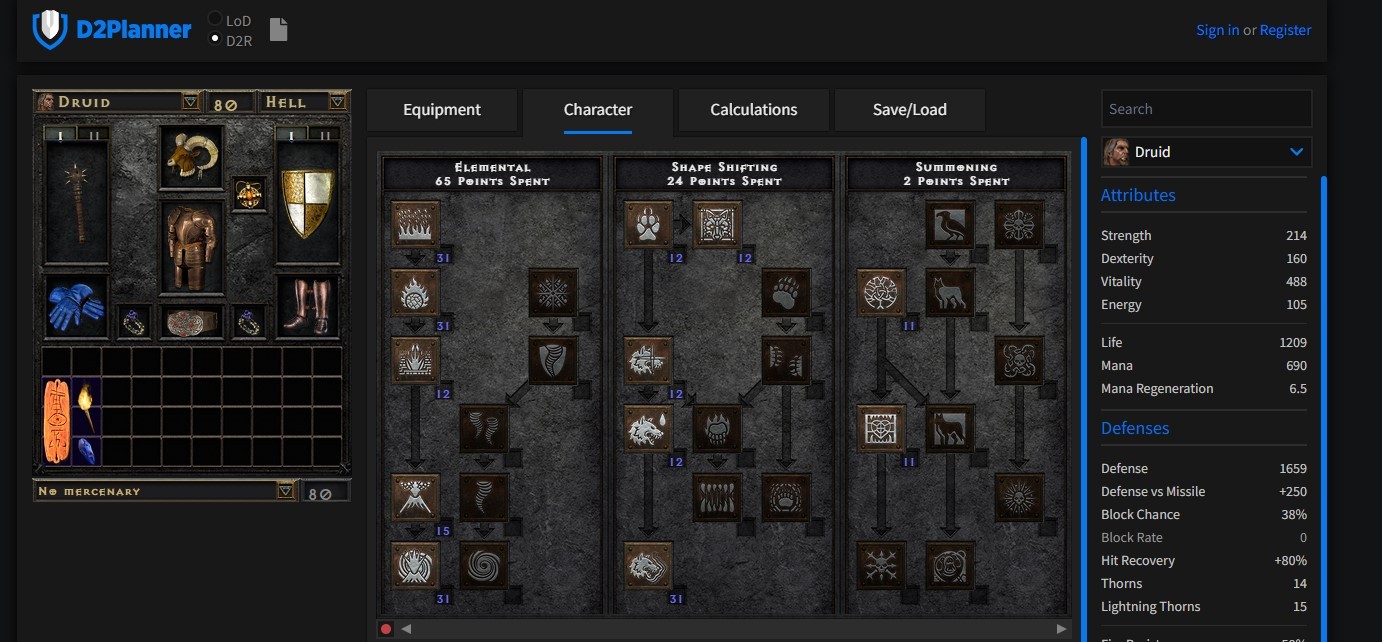Click the blue gloves equipment slot
The height and width of the screenshot is (642, 1382).
(x=76, y=308)
